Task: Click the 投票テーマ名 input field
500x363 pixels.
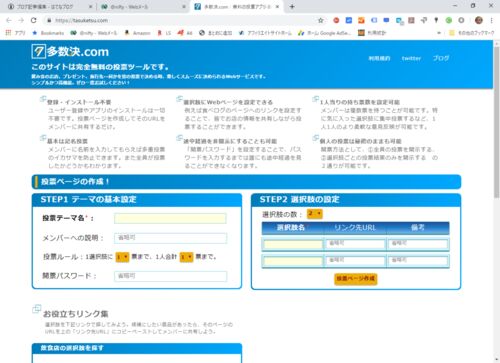Action: 170,218
